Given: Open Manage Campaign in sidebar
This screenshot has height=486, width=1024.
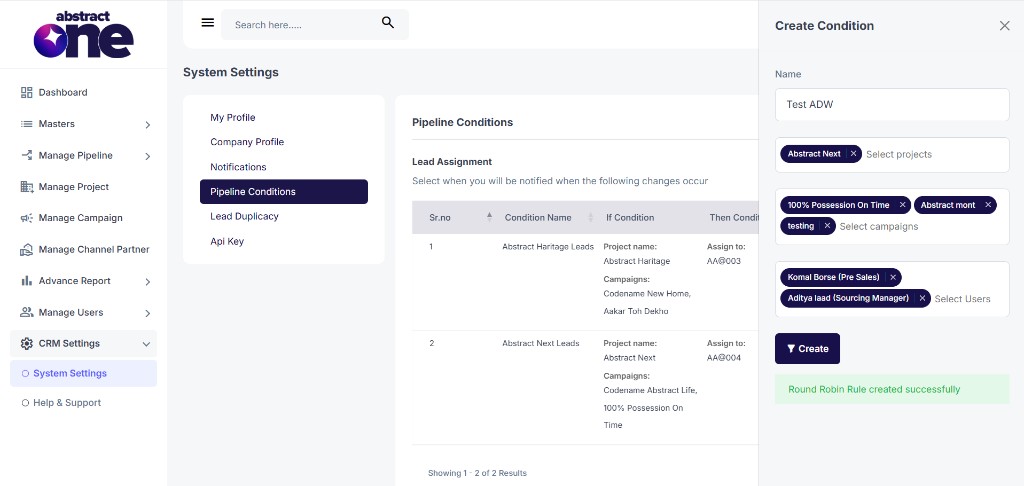Looking at the screenshot, I should coord(80,218).
